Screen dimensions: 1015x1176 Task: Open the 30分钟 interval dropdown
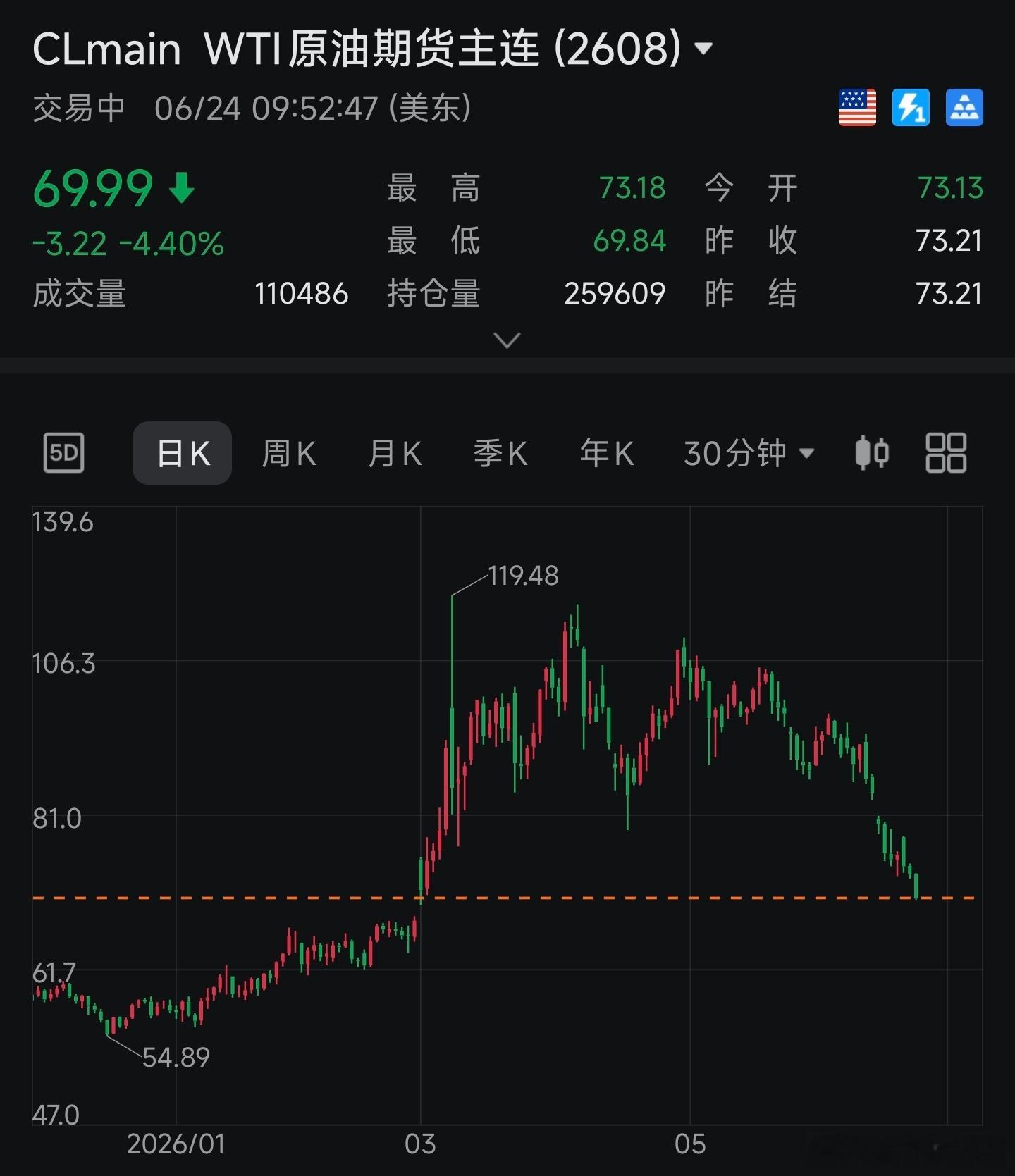pyautogui.click(x=749, y=453)
